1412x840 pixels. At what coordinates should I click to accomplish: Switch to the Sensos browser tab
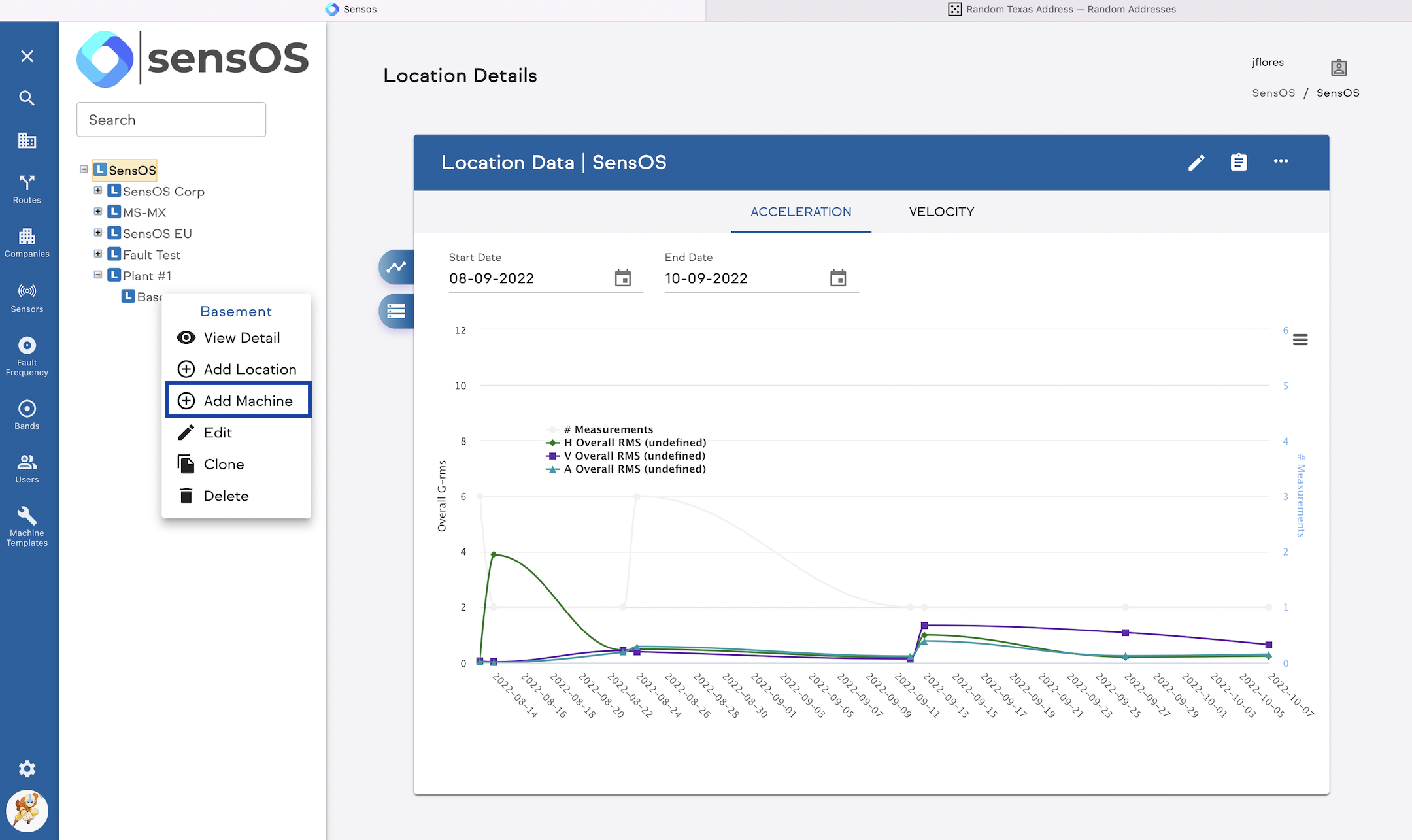(352, 9)
